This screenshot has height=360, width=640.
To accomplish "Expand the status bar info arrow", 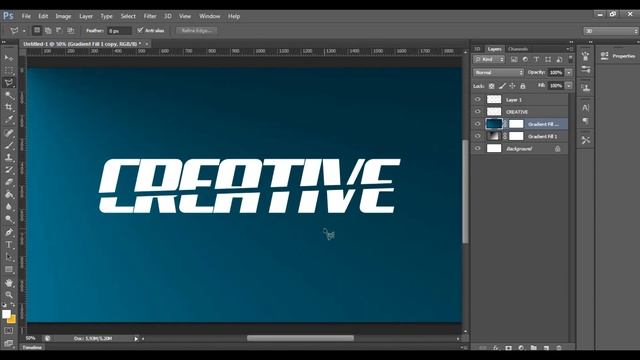I will [136, 338].
